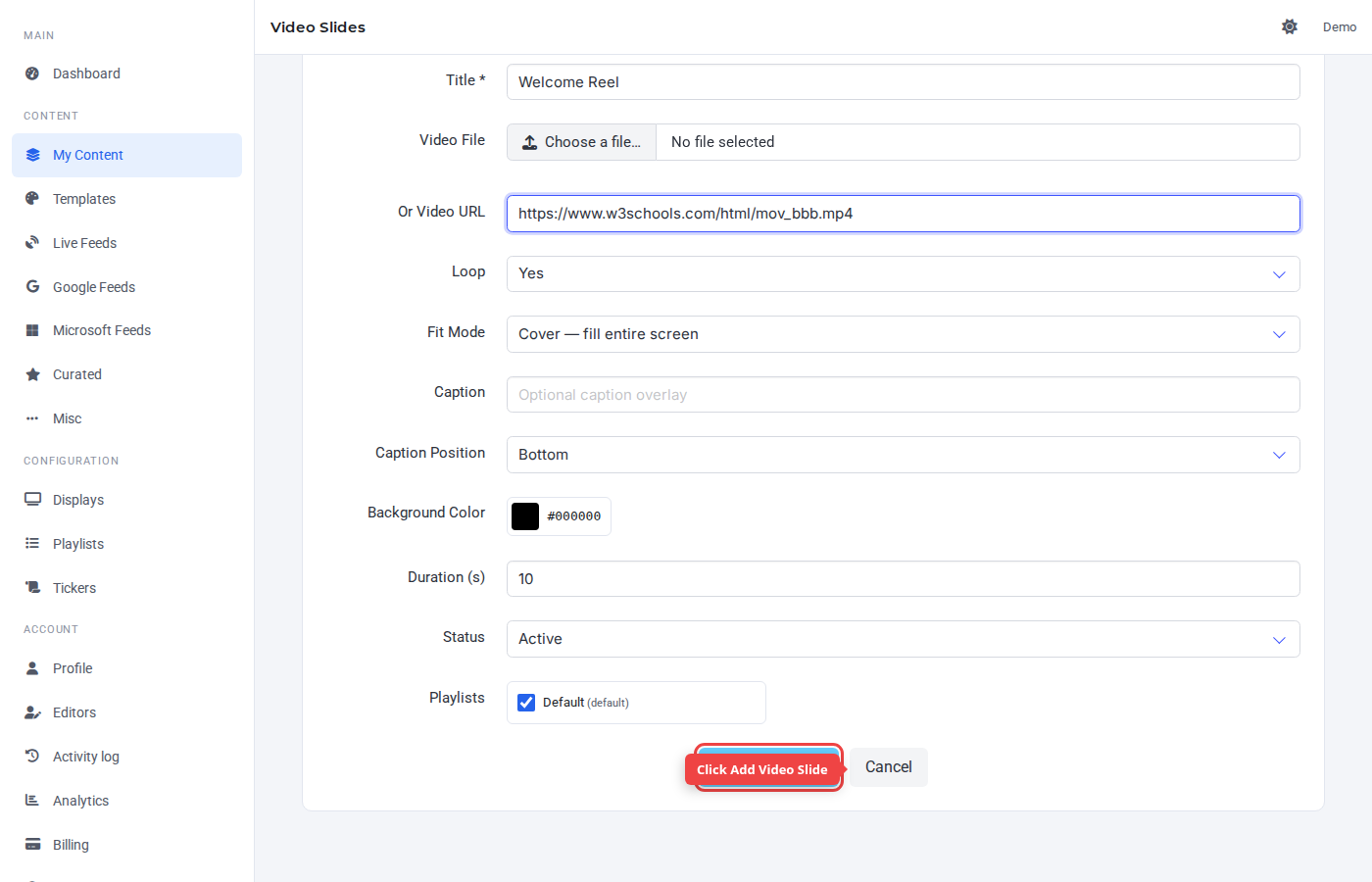The width and height of the screenshot is (1372, 882).
Task: Toggle theme with the sun icon
Action: (x=1290, y=26)
